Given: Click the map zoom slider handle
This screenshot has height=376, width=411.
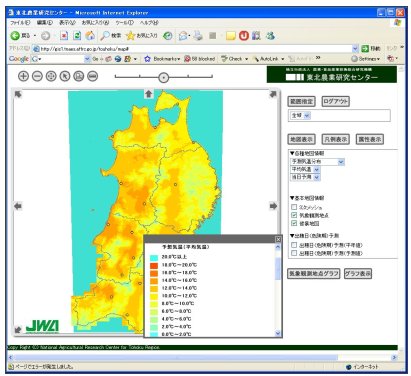Looking at the screenshot, I should (x=163, y=78).
